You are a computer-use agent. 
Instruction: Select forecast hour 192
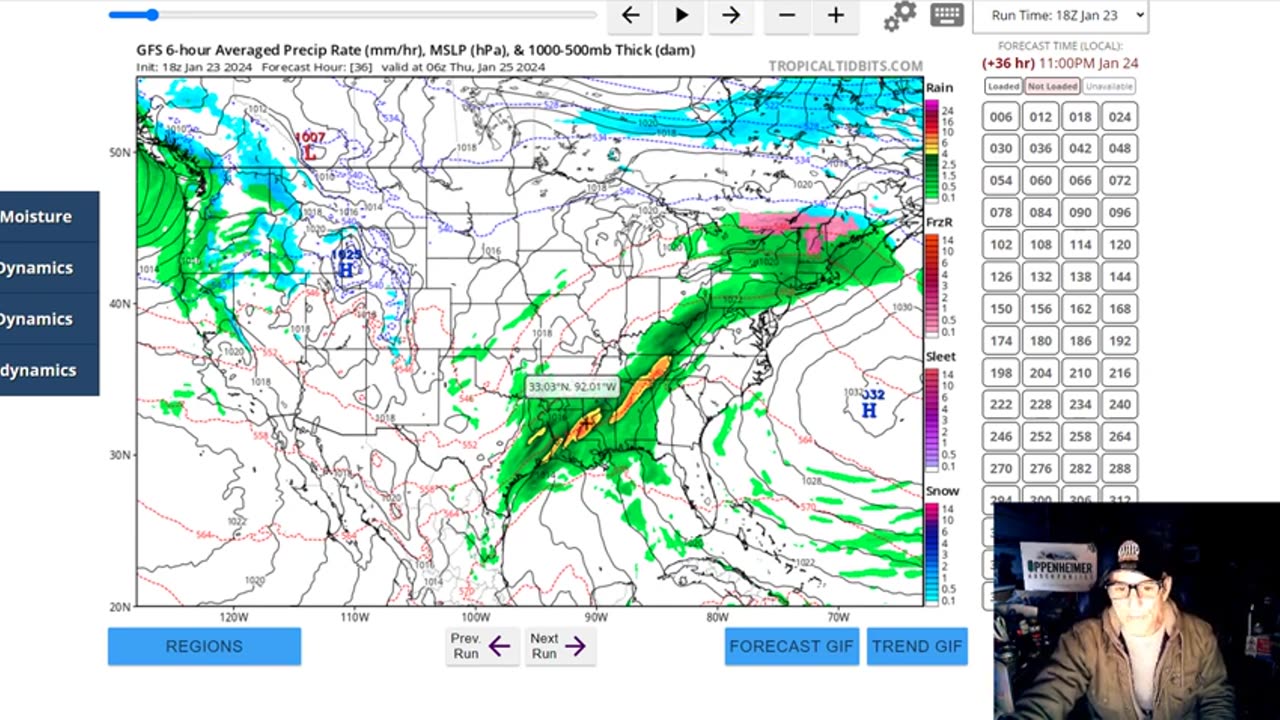[x=1120, y=341]
